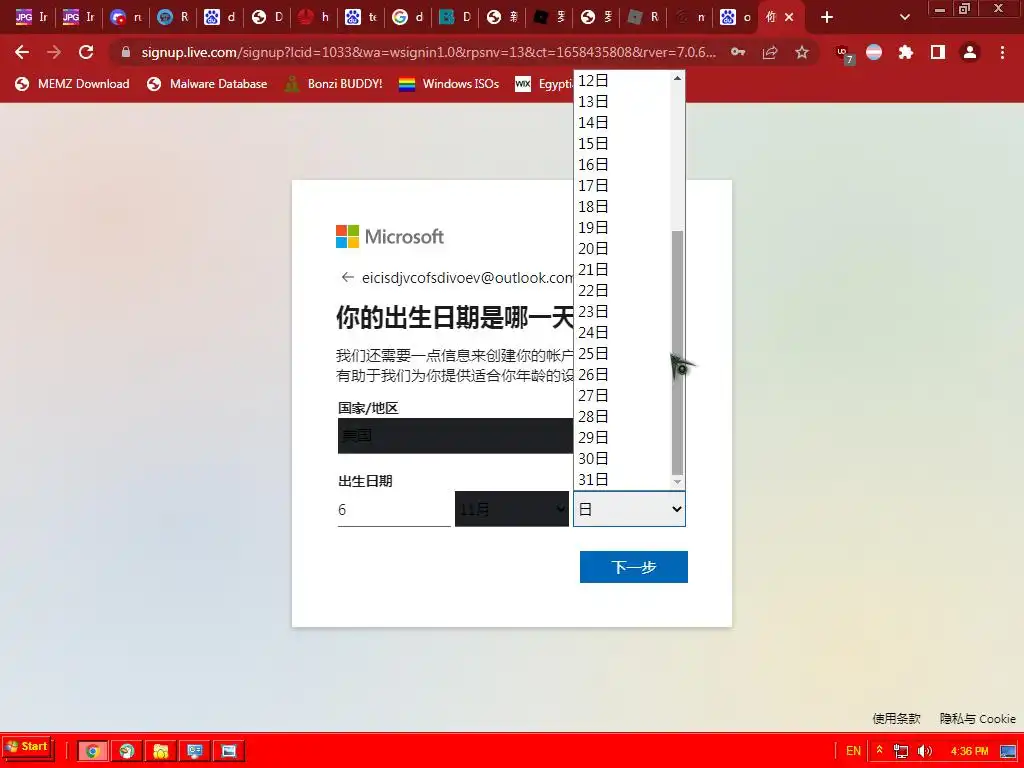Reload the signup page
Screen dimensions: 1024x768
point(86,52)
